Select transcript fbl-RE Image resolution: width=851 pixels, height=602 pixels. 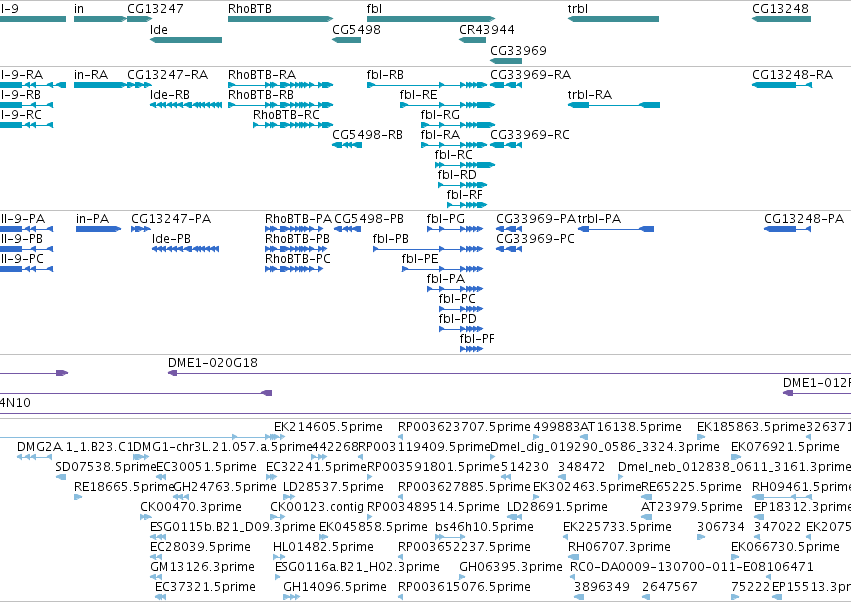pos(447,105)
